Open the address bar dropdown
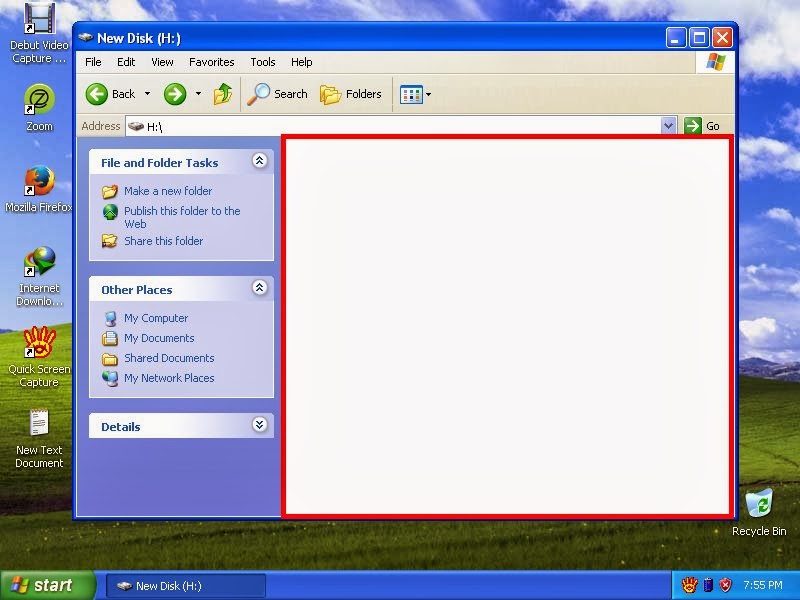This screenshot has width=800, height=600. (670, 125)
